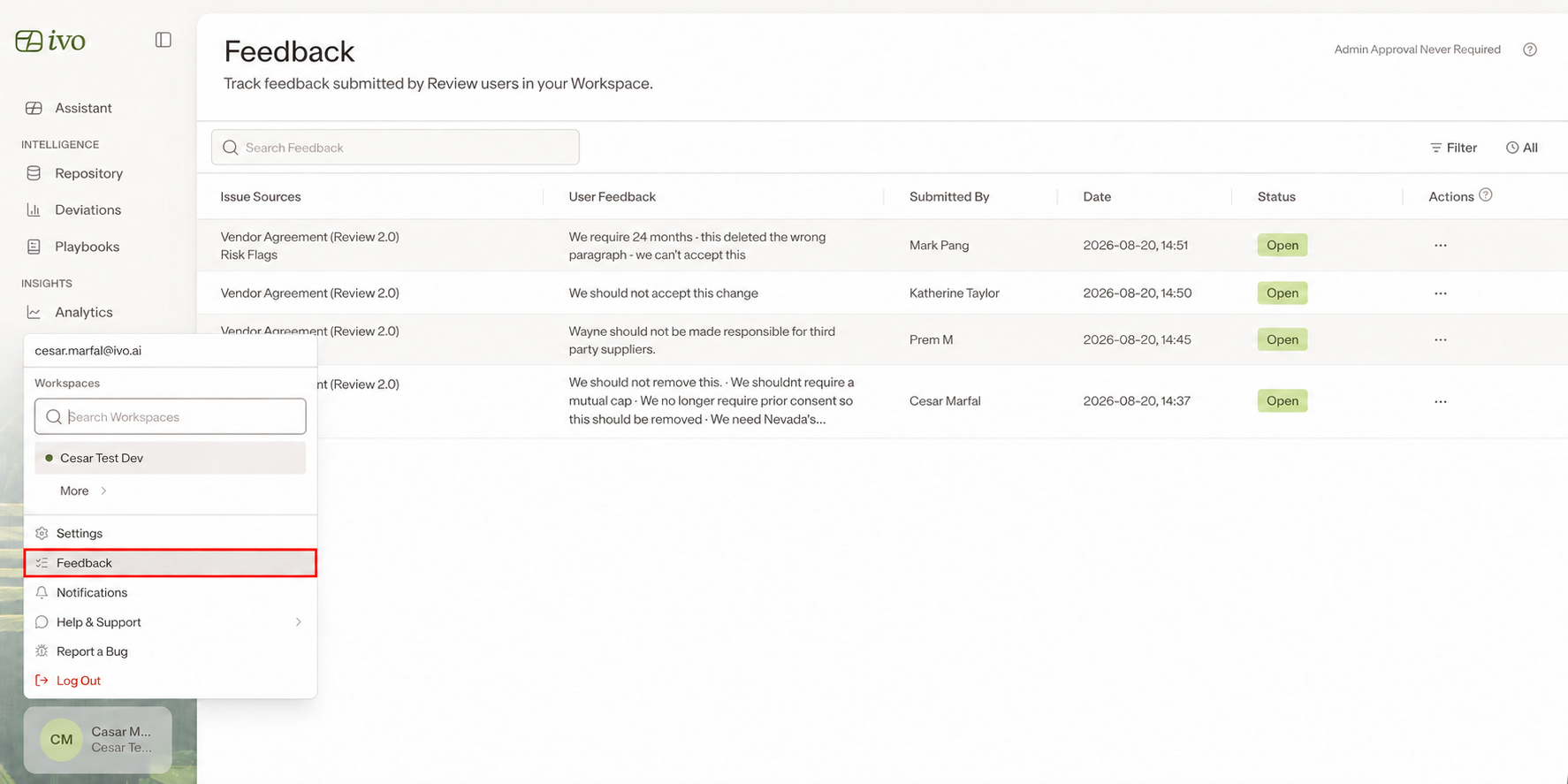This screenshot has height=784, width=1568.
Task: Click the Search Workspaces field
Action: click(171, 416)
